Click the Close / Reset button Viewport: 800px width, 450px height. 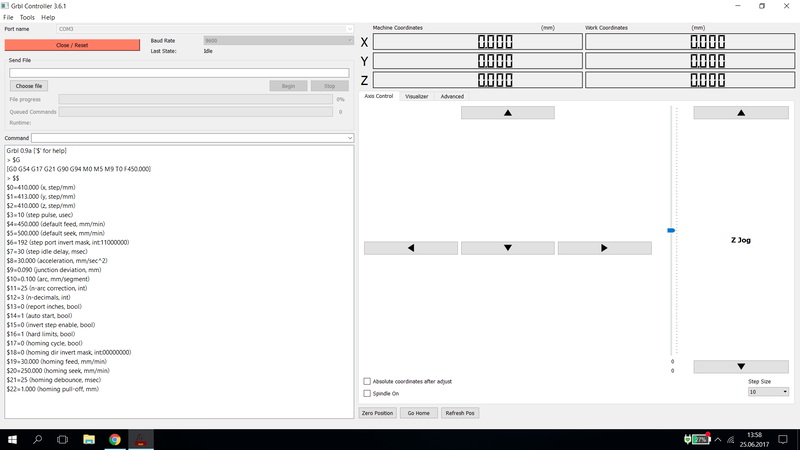click(x=72, y=45)
